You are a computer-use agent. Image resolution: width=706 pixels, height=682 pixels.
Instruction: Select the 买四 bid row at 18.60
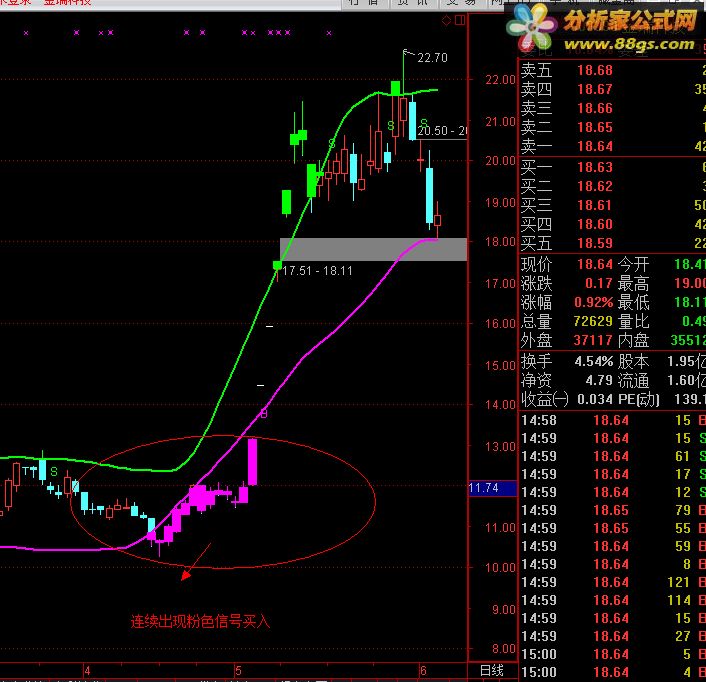tap(613, 224)
